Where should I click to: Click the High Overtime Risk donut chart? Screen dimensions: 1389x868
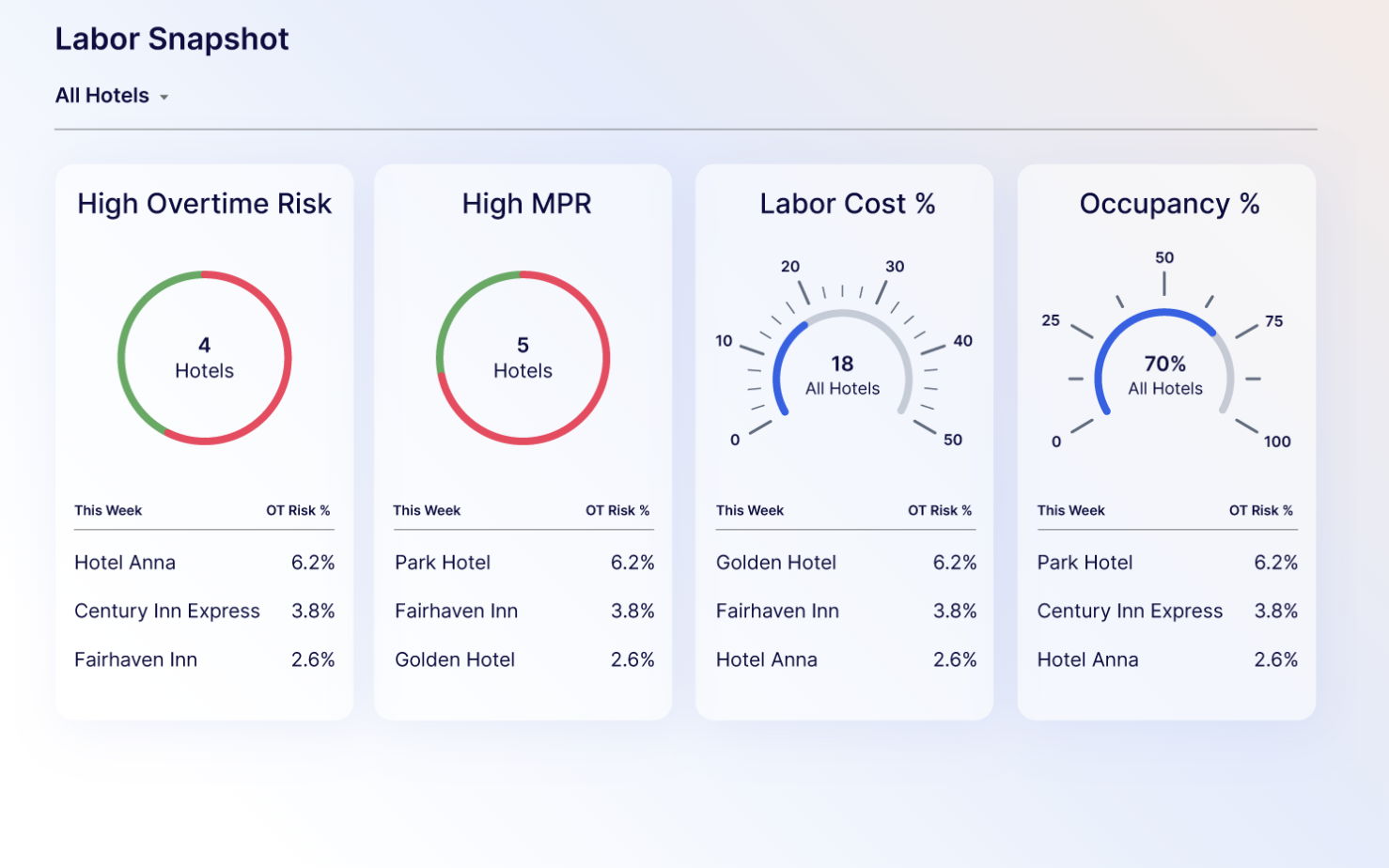pyautogui.click(x=204, y=358)
